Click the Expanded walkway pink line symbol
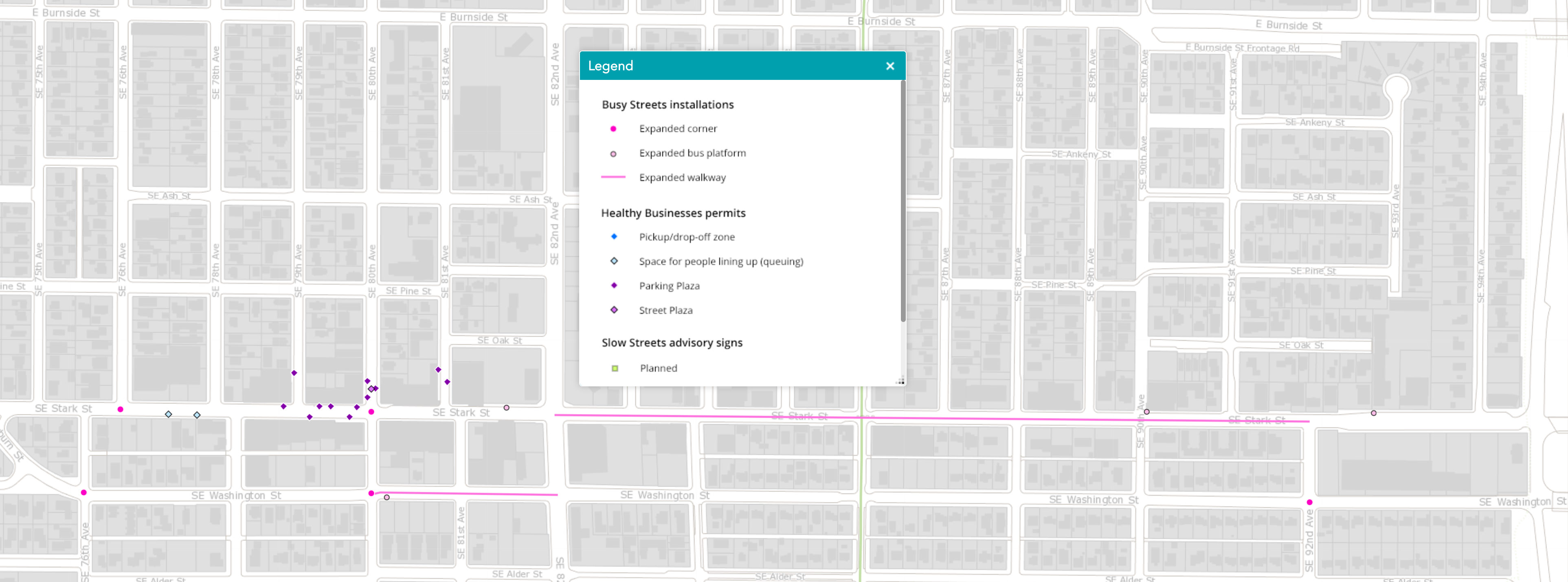 tap(614, 177)
